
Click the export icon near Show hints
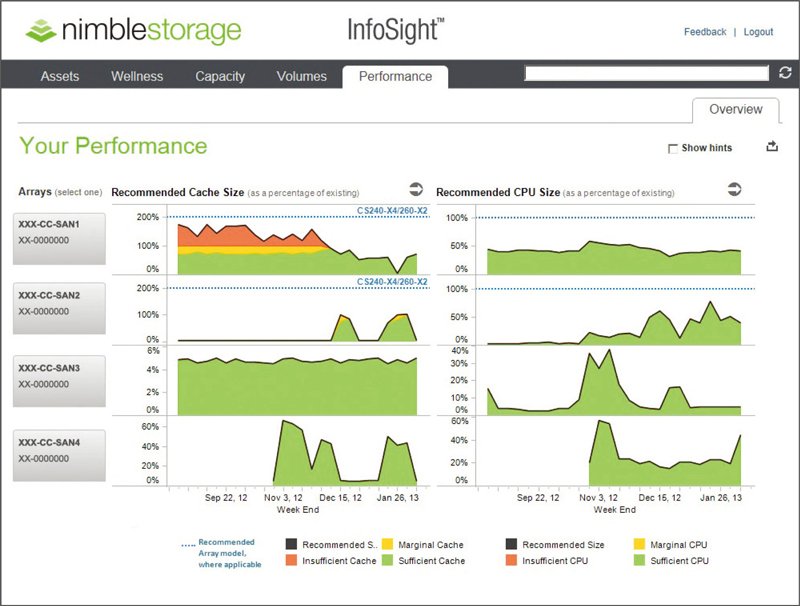772,146
